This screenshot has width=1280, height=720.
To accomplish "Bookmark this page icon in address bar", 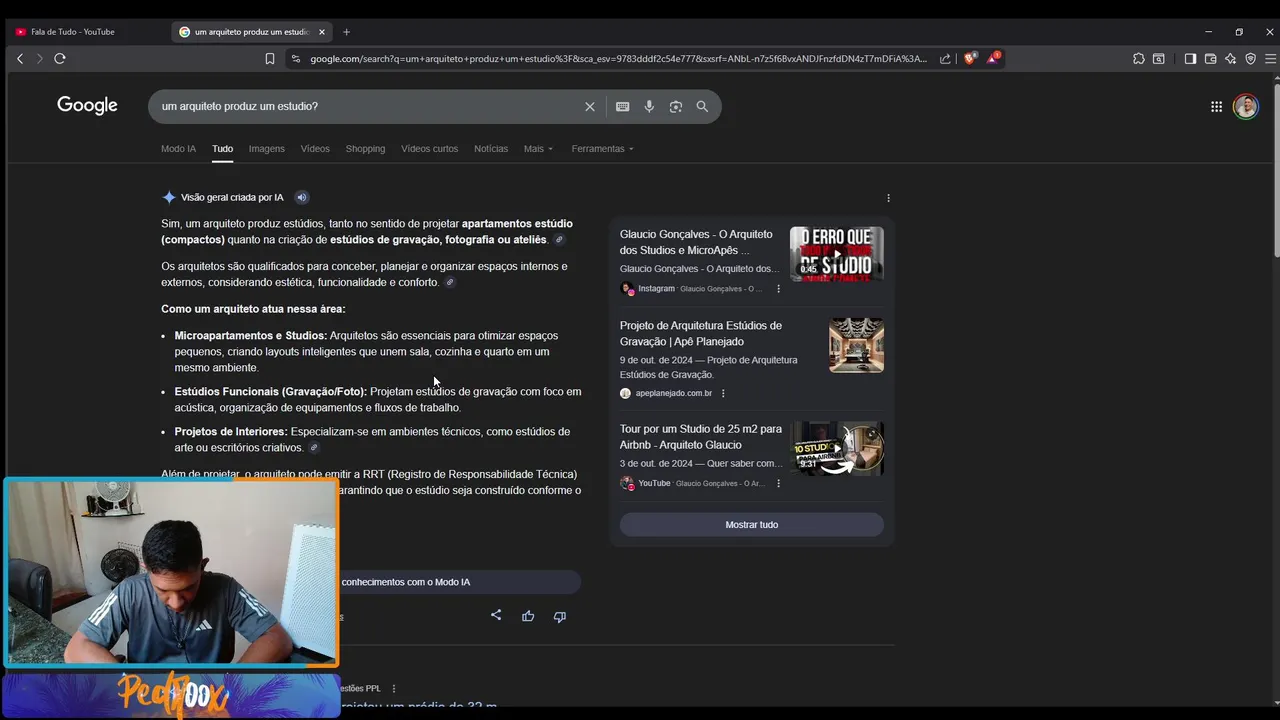I will (270, 59).
